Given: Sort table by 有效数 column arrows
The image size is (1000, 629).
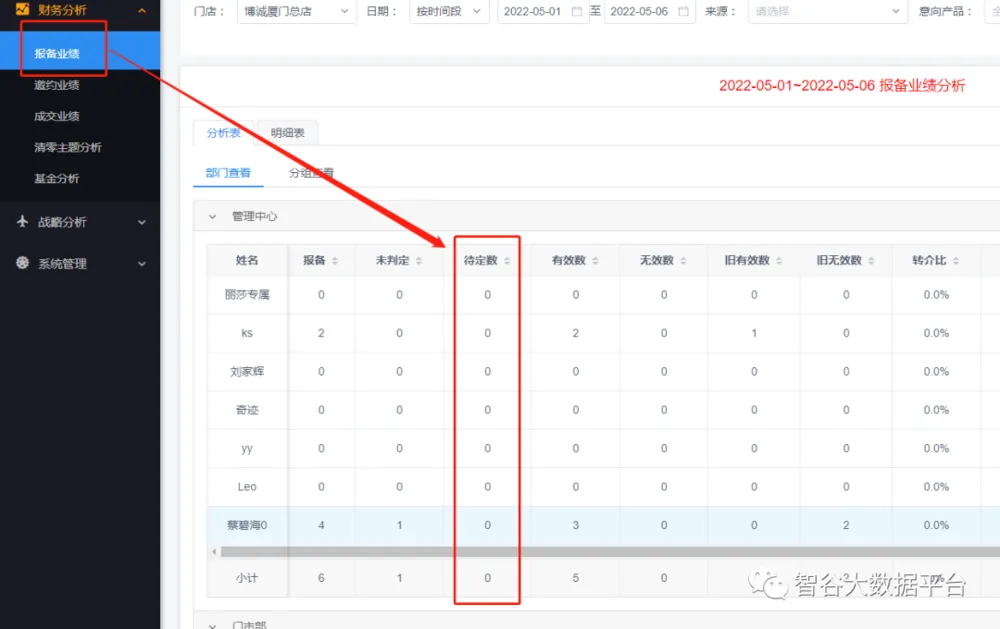Looking at the screenshot, I should point(595,261).
